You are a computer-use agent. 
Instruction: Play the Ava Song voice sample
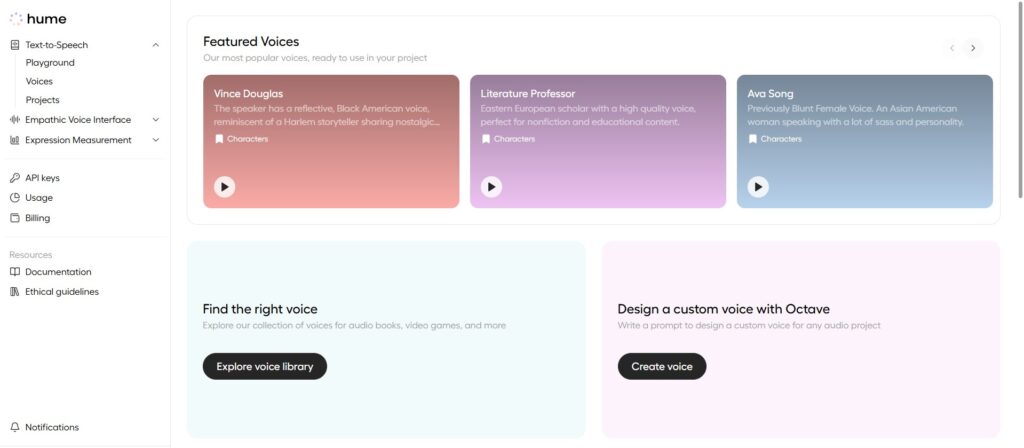tap(758, 187)
